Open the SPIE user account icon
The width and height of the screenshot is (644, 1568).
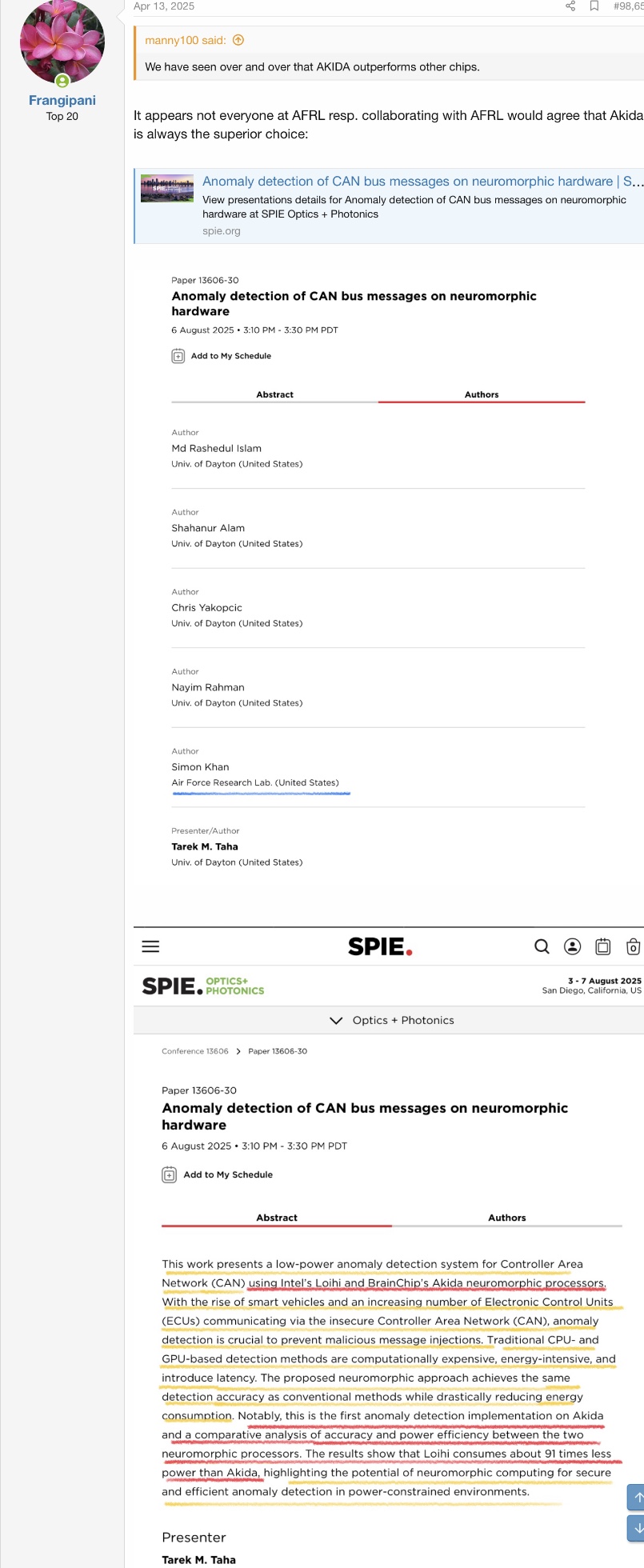tap(573, 946)
